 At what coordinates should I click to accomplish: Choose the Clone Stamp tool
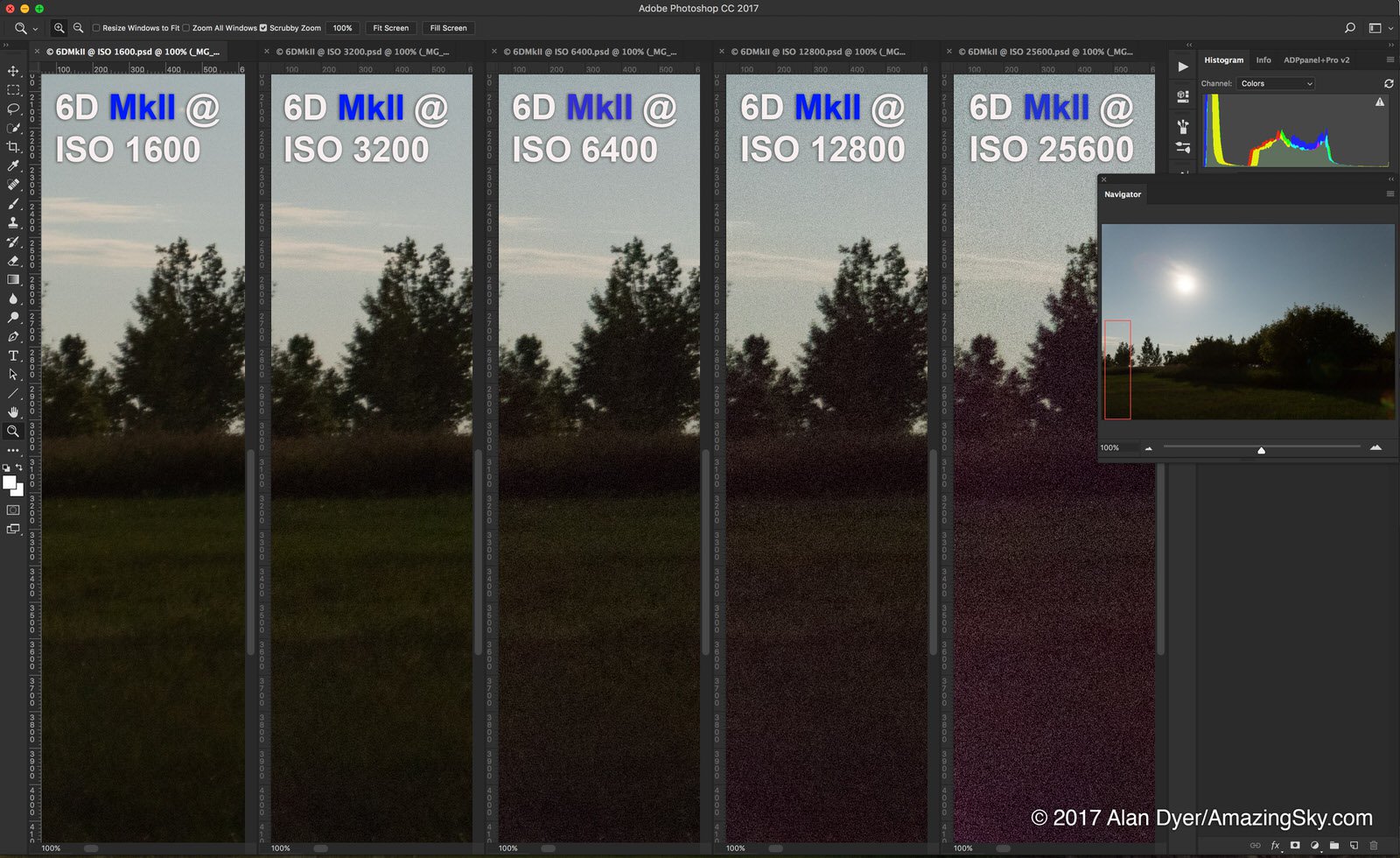point(13,222)
